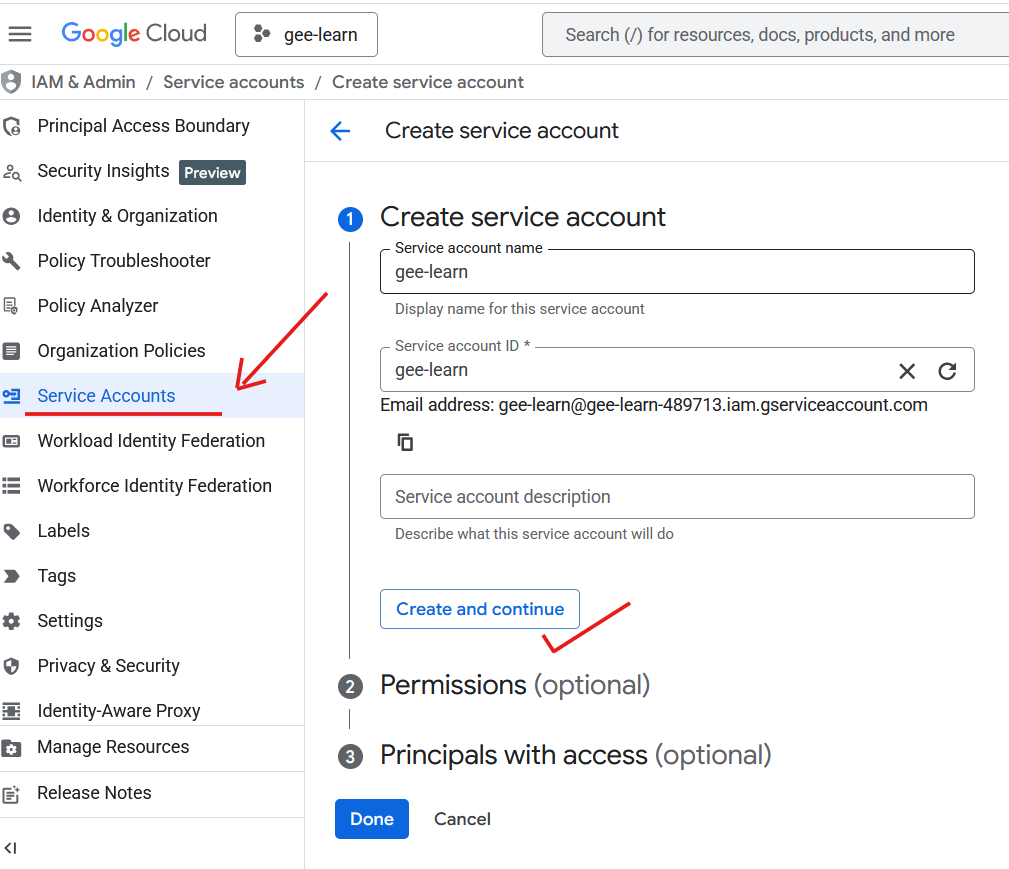Click the Privacy & Security shield icon
This screenshot has width=1009, height=869.
[13, 665]
